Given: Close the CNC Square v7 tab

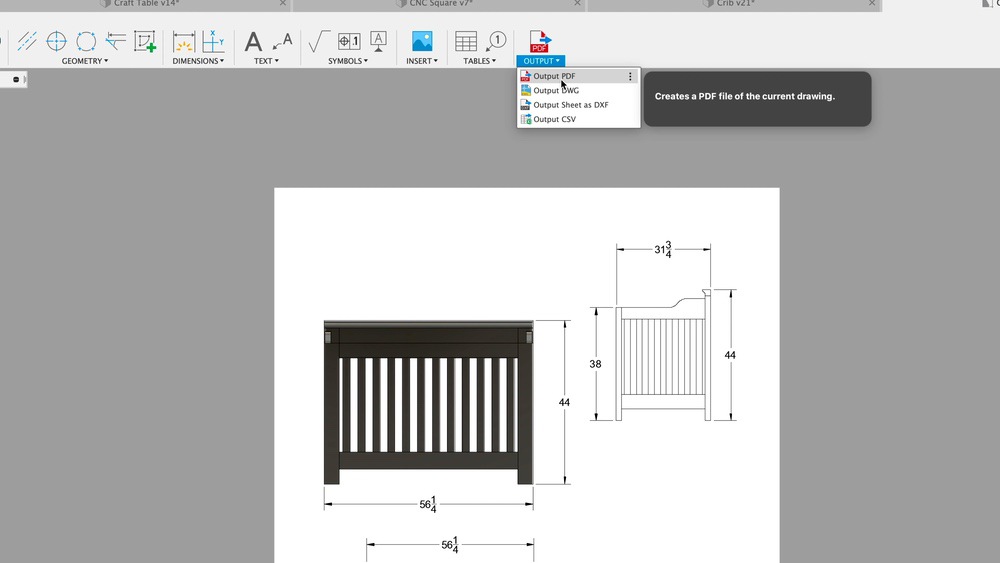Looking at the screenshot, I should coord(577,4).
